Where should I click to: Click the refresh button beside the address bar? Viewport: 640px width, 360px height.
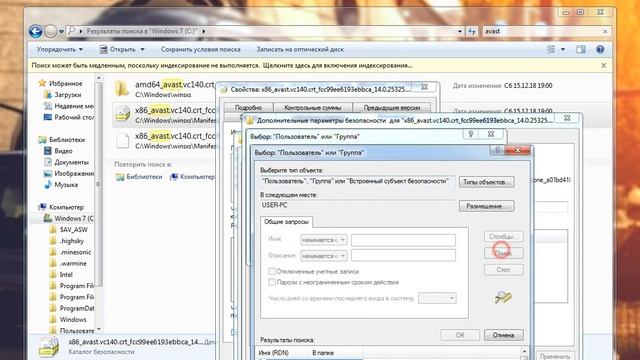[471, 31]
